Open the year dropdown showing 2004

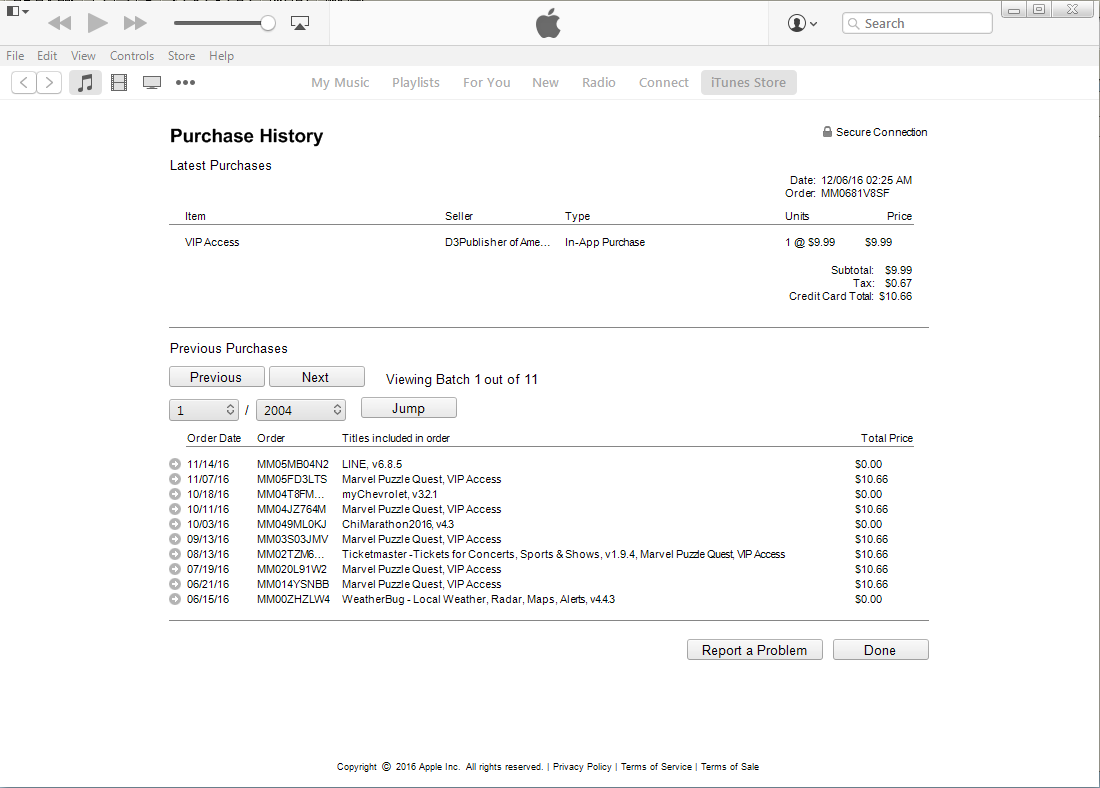[301, 410]
